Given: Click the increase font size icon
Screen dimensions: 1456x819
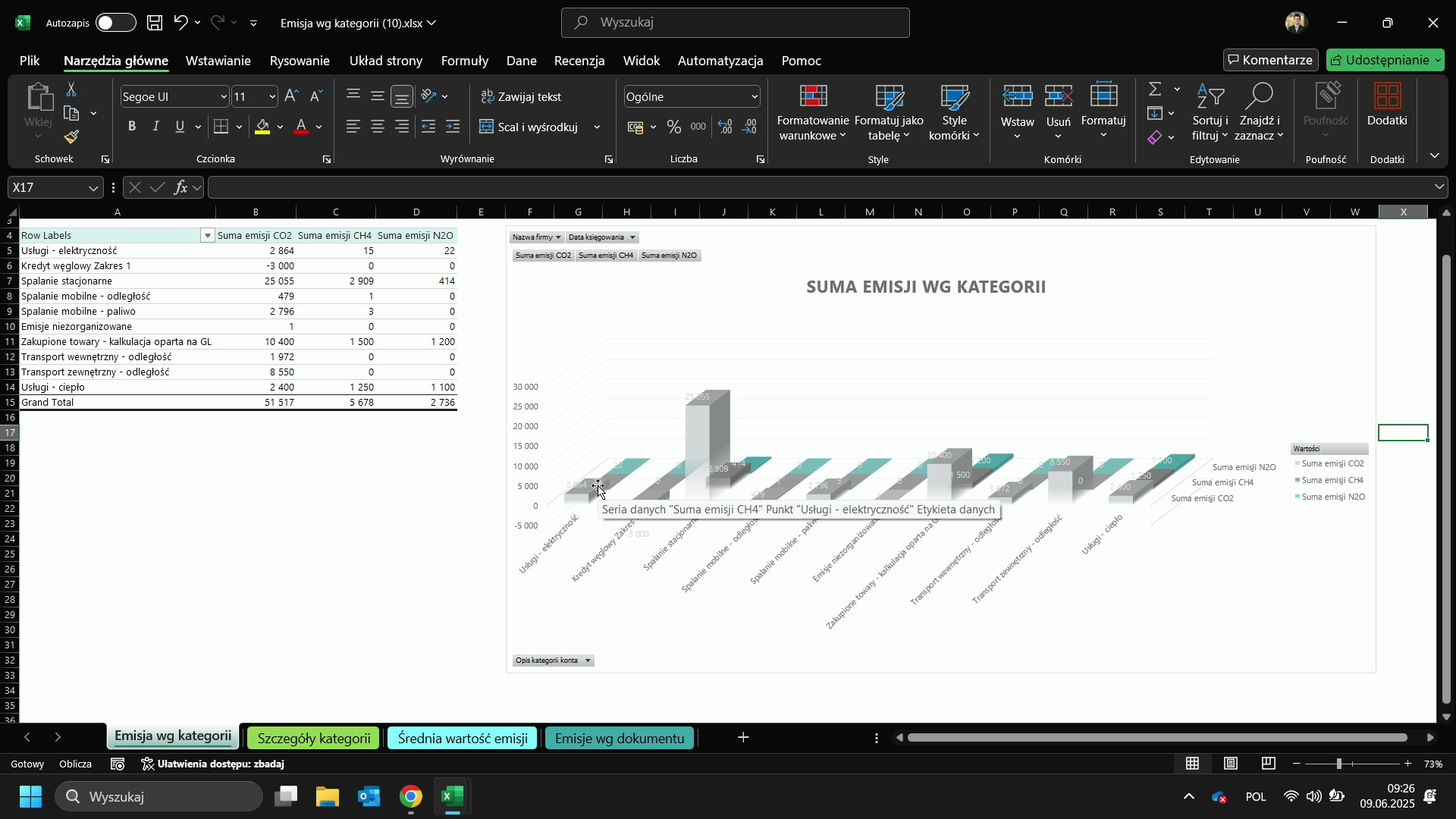Looking at the screenshot, I should tap(292, 96).
